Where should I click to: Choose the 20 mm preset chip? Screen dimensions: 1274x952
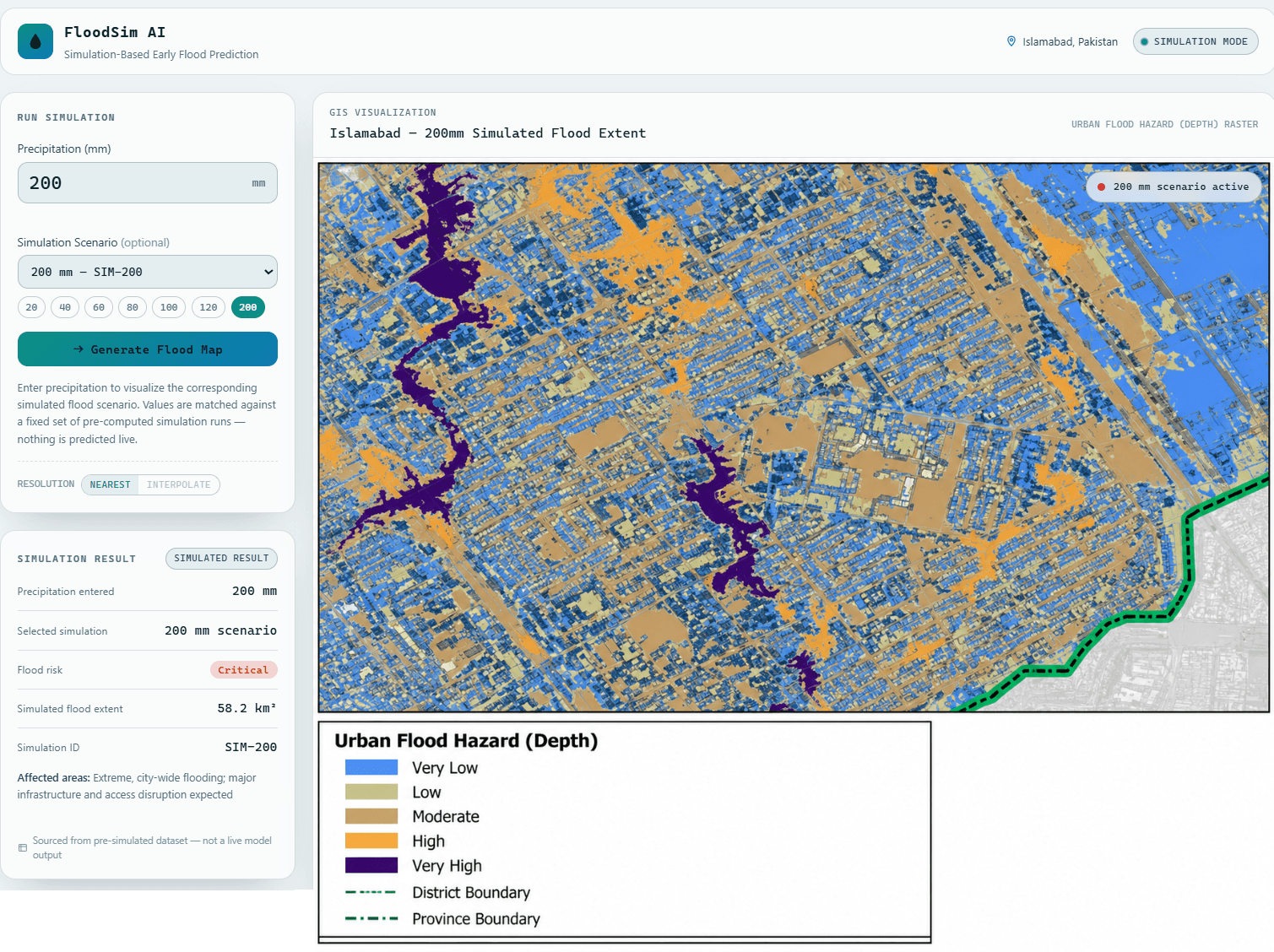pos(31,307)
